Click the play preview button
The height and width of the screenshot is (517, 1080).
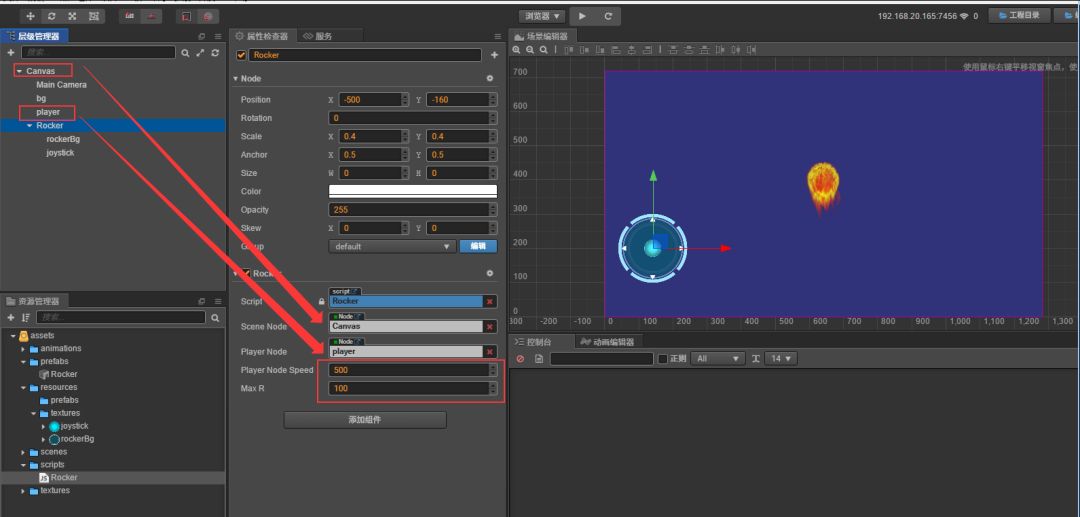point(582,16)
